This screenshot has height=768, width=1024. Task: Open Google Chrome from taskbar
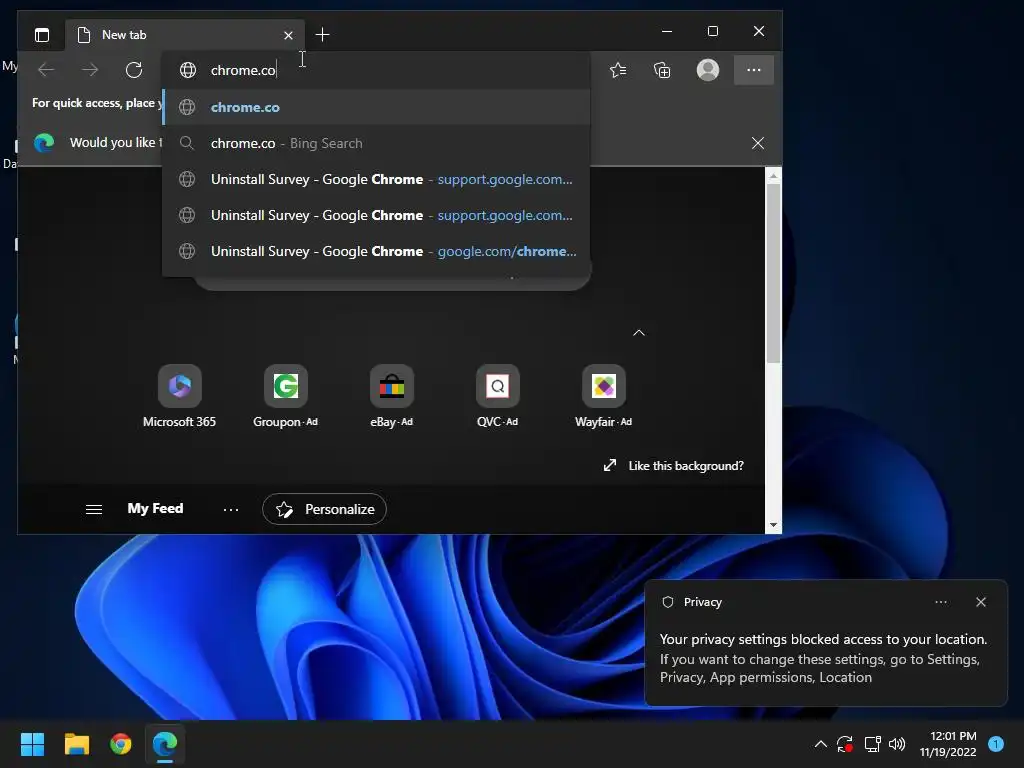pyautogui.click(x=121, y=744)
